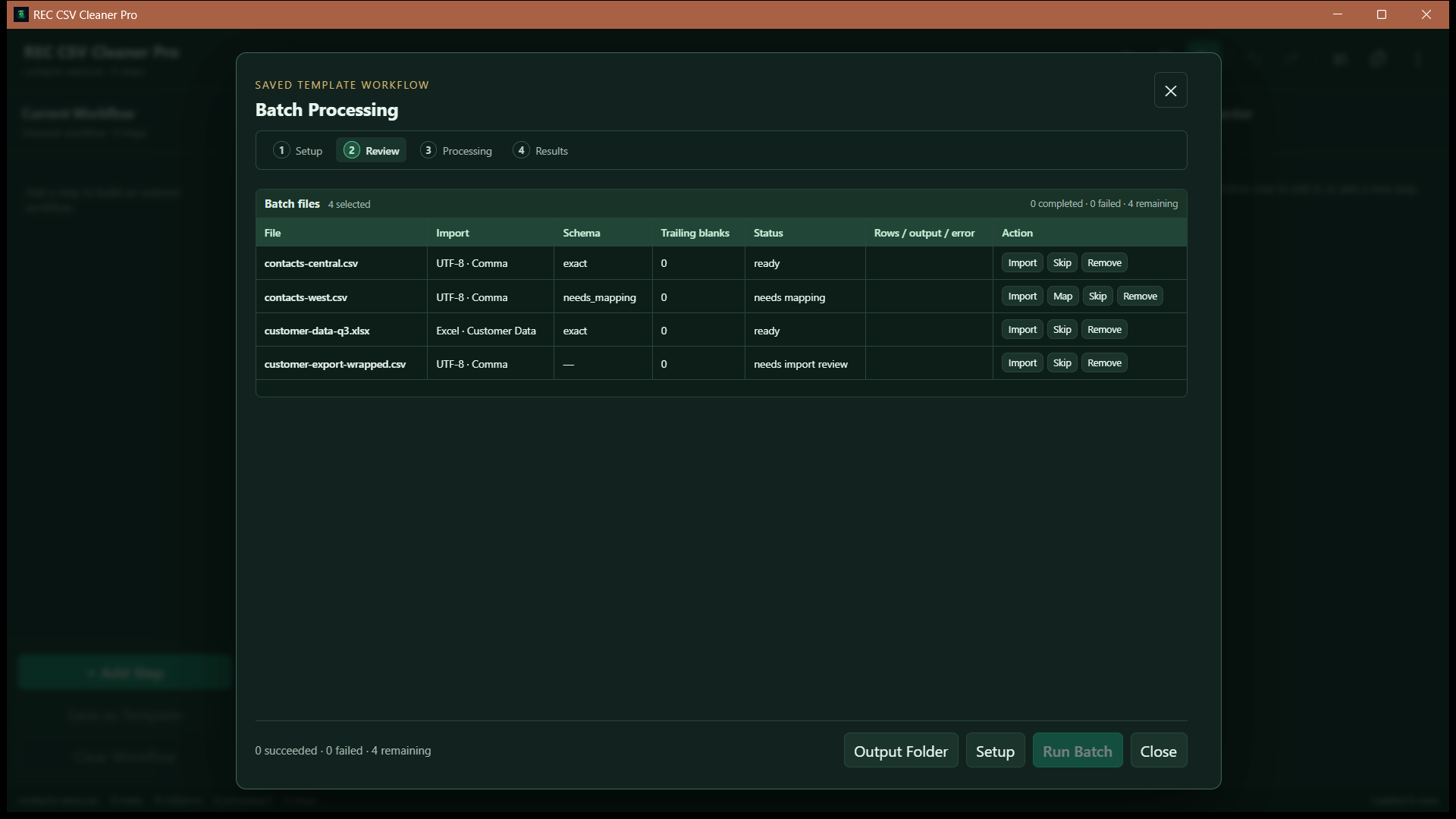The height and width of the screenshot is (819, 1456).
Task: Select the contacts-central.csv file name
Action: pyautogui.click(x=311, y=263)
